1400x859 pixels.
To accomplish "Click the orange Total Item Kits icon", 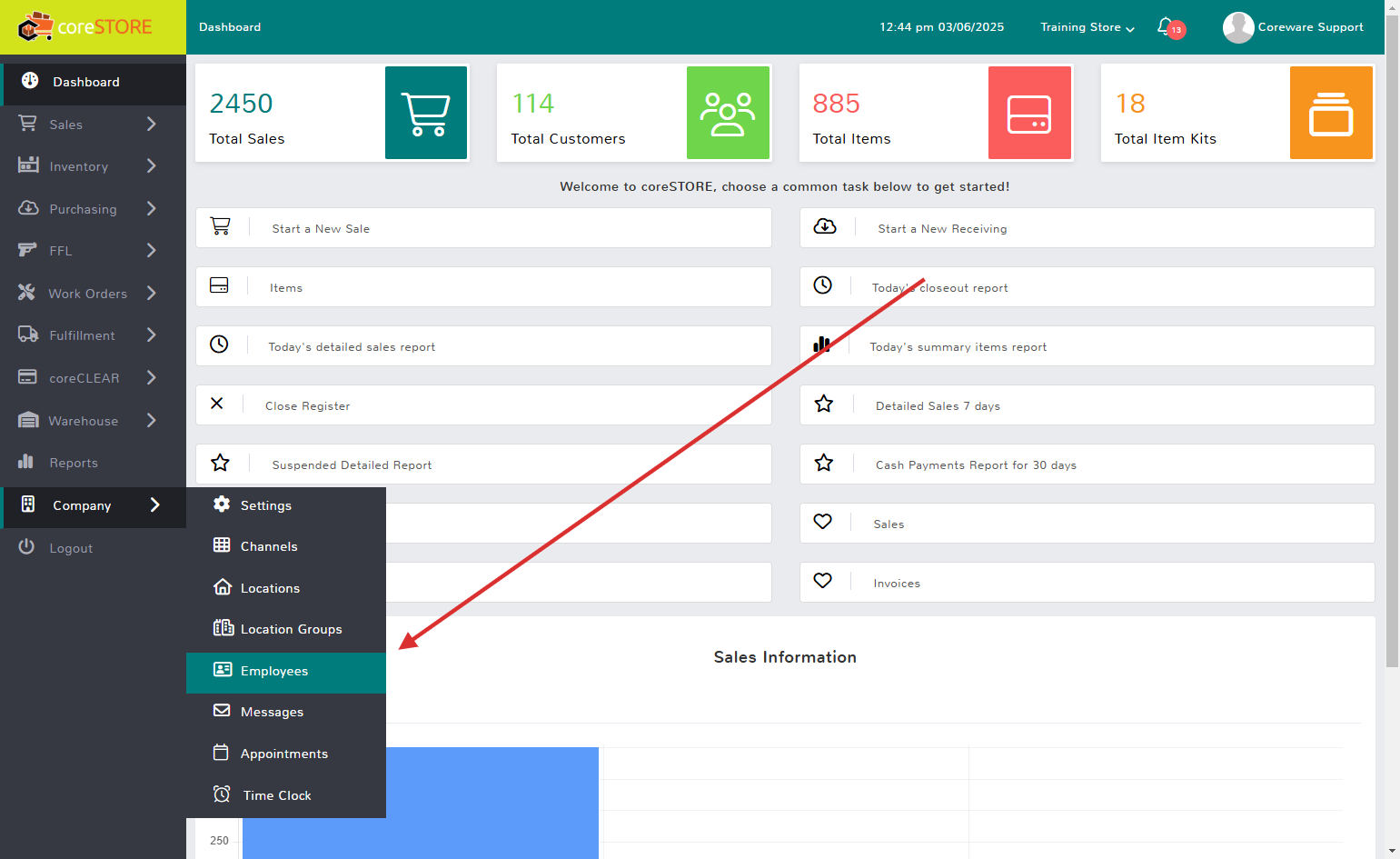I will coord(1331,113).
